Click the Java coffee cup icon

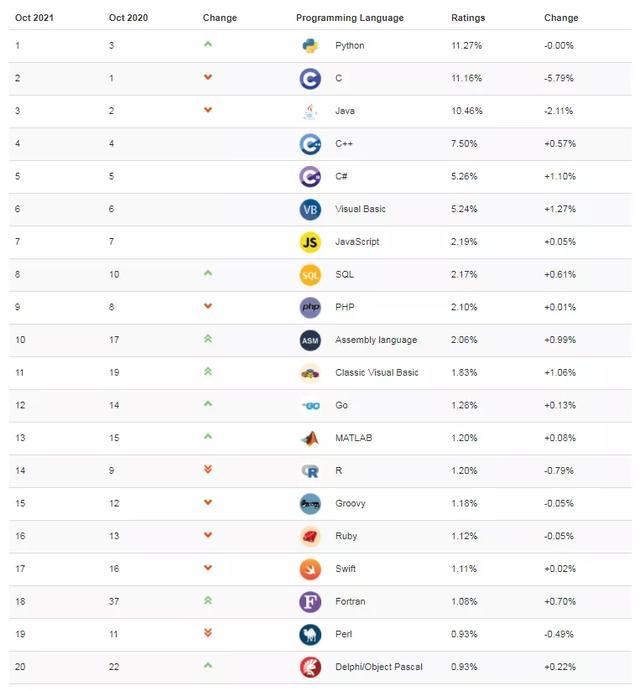pos(310,111)
